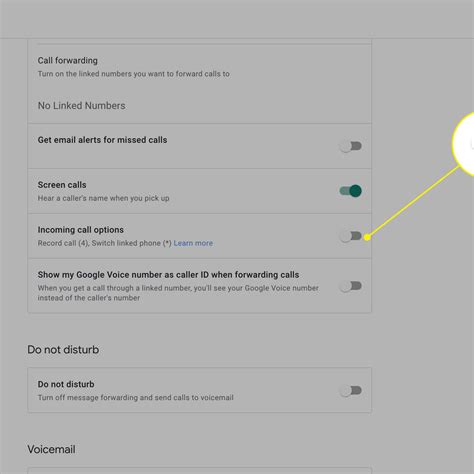Click the Incoming call options label
Image resolution: width=474 pixels, height=474 pixels.
81,230
